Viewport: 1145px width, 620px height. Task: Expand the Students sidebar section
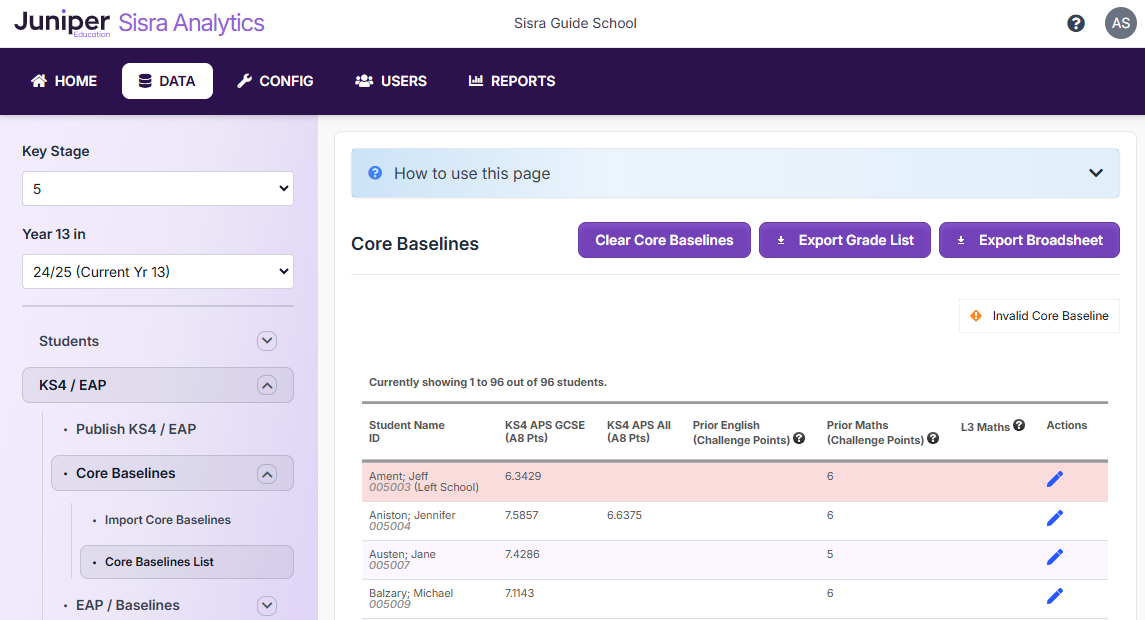tap(267, 341)
